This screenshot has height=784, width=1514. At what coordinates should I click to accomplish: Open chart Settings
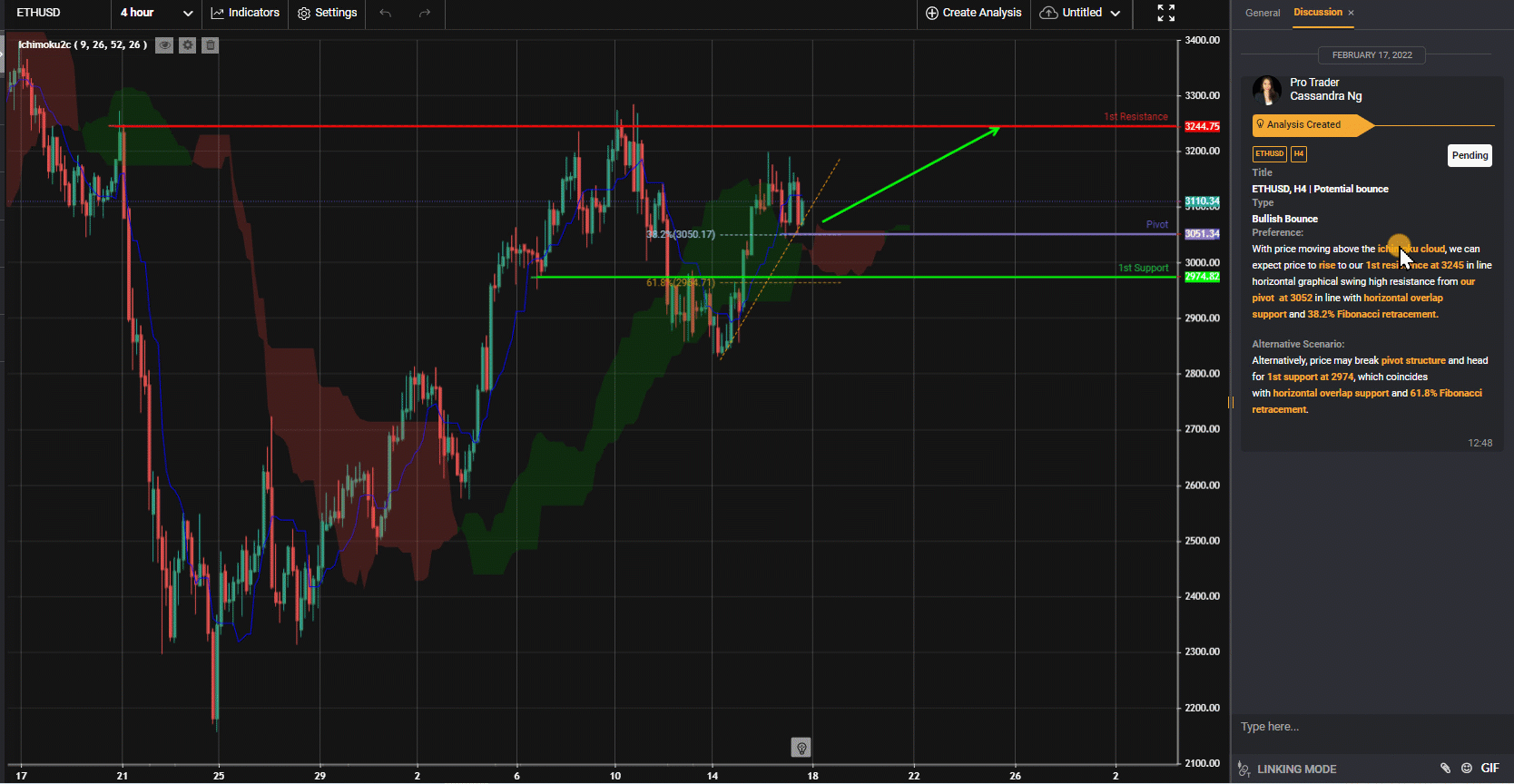coord(328,13)
